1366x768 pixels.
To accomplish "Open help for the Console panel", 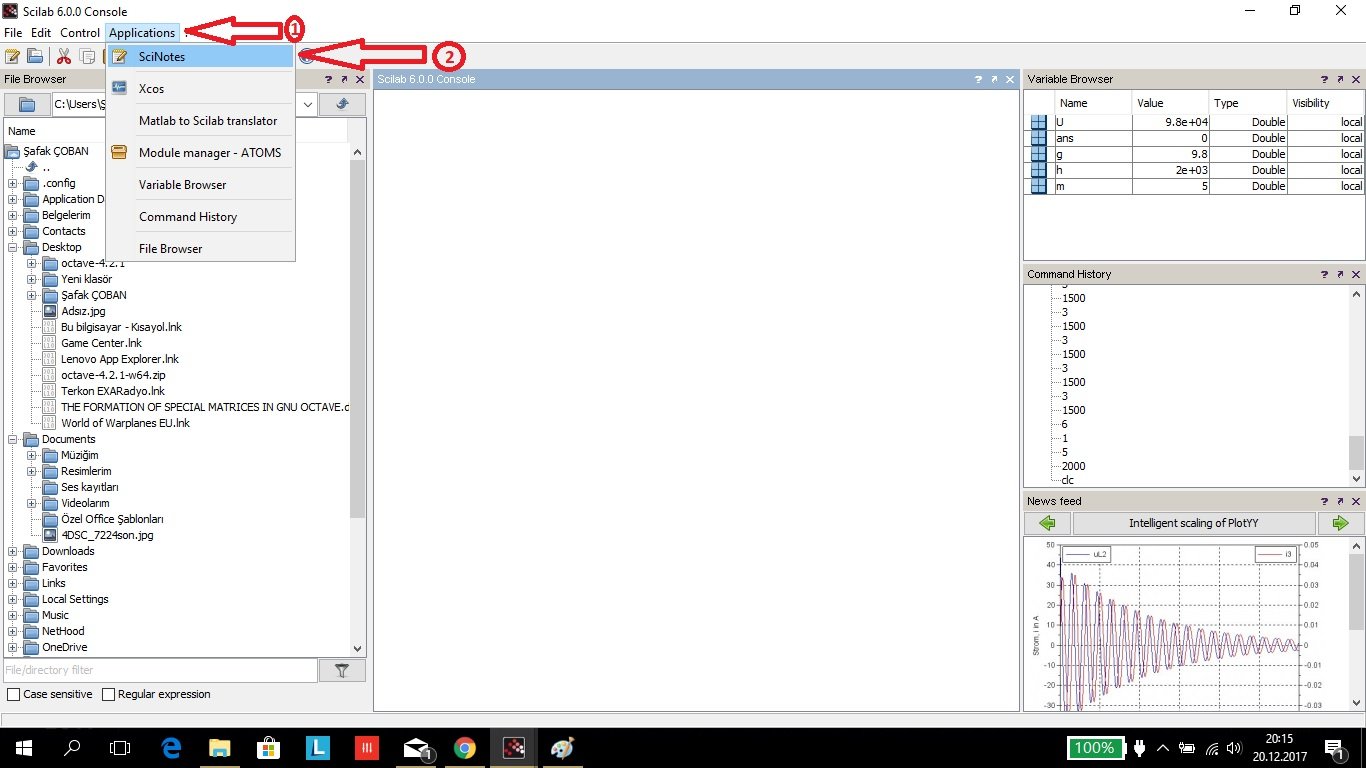I will (980, 79).
